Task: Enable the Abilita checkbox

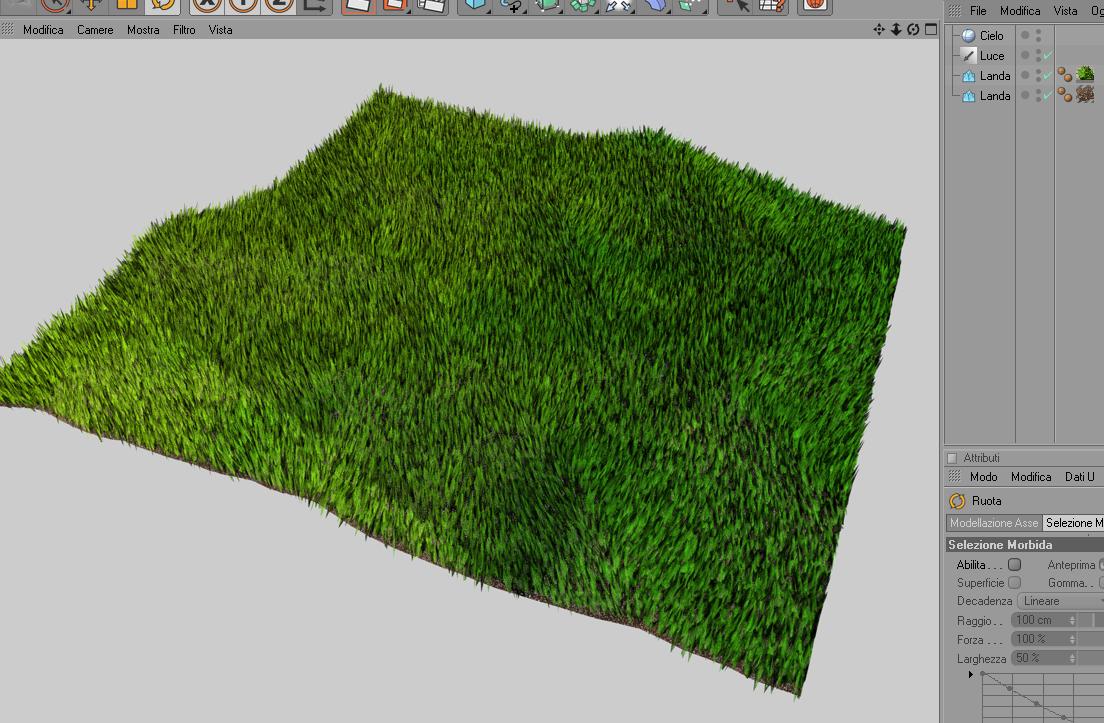Action: click(x=1015, y=565)
